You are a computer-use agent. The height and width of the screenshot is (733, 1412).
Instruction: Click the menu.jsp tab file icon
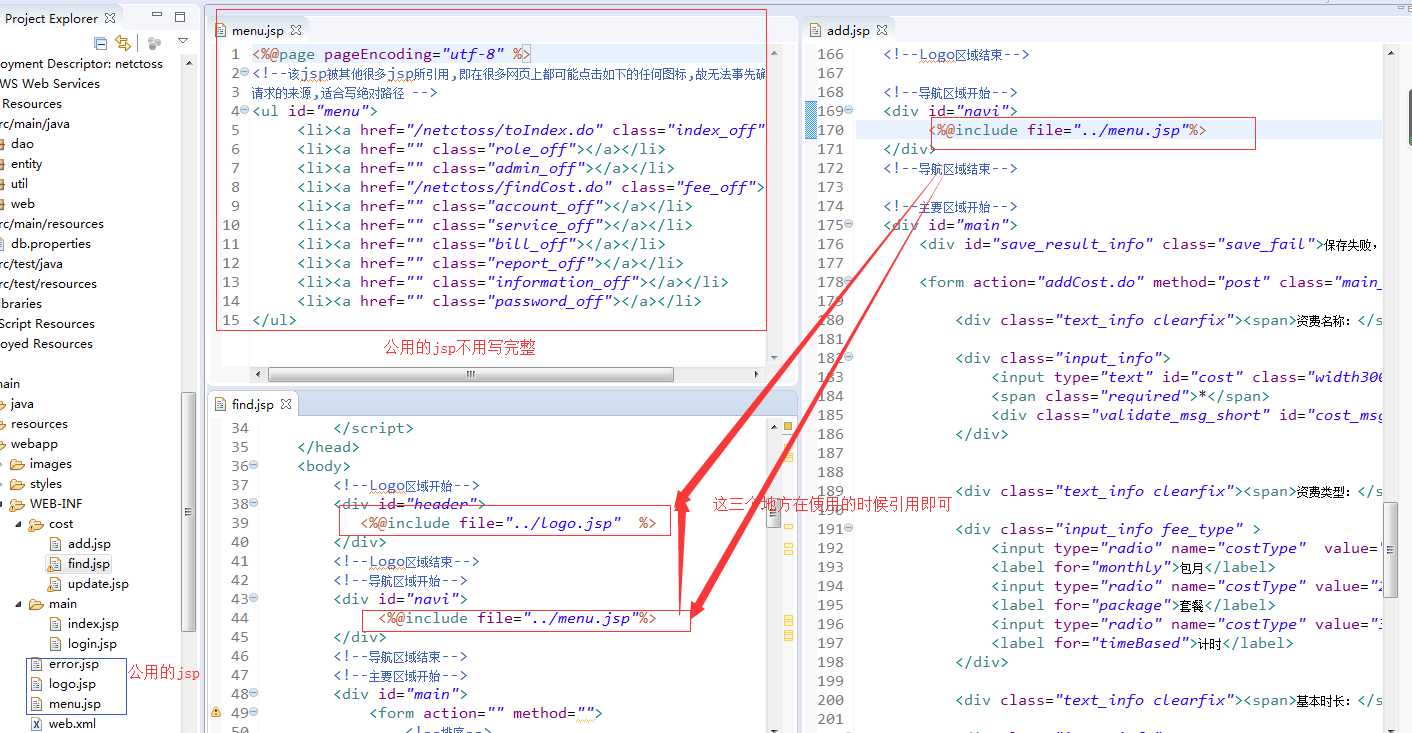coord(222,31)
